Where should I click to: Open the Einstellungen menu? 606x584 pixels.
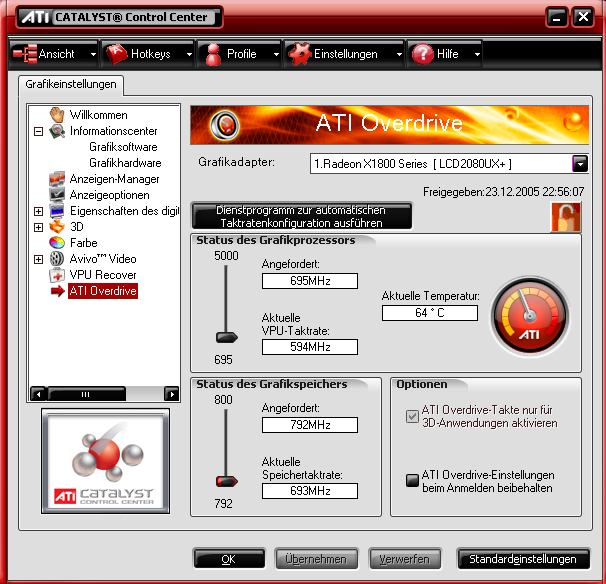click(344, 54)
